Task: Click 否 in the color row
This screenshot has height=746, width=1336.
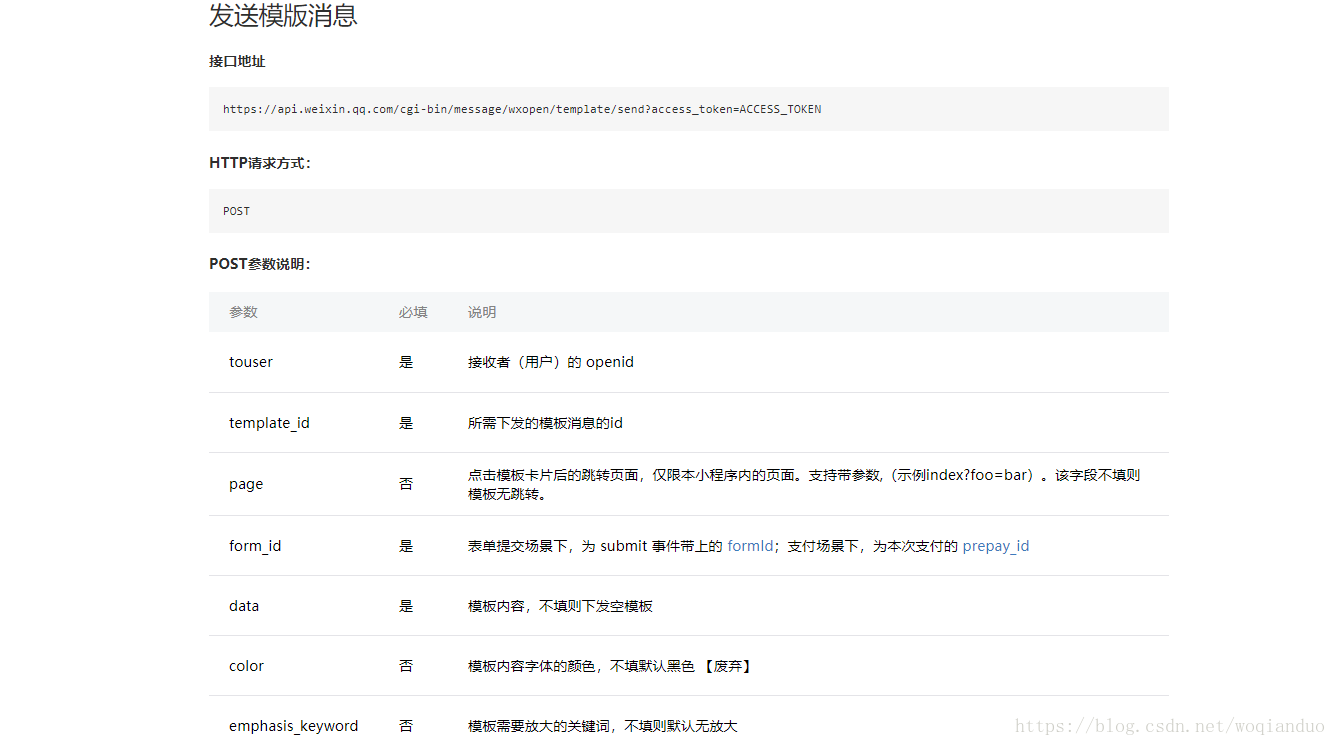Action: click(406, 666)
